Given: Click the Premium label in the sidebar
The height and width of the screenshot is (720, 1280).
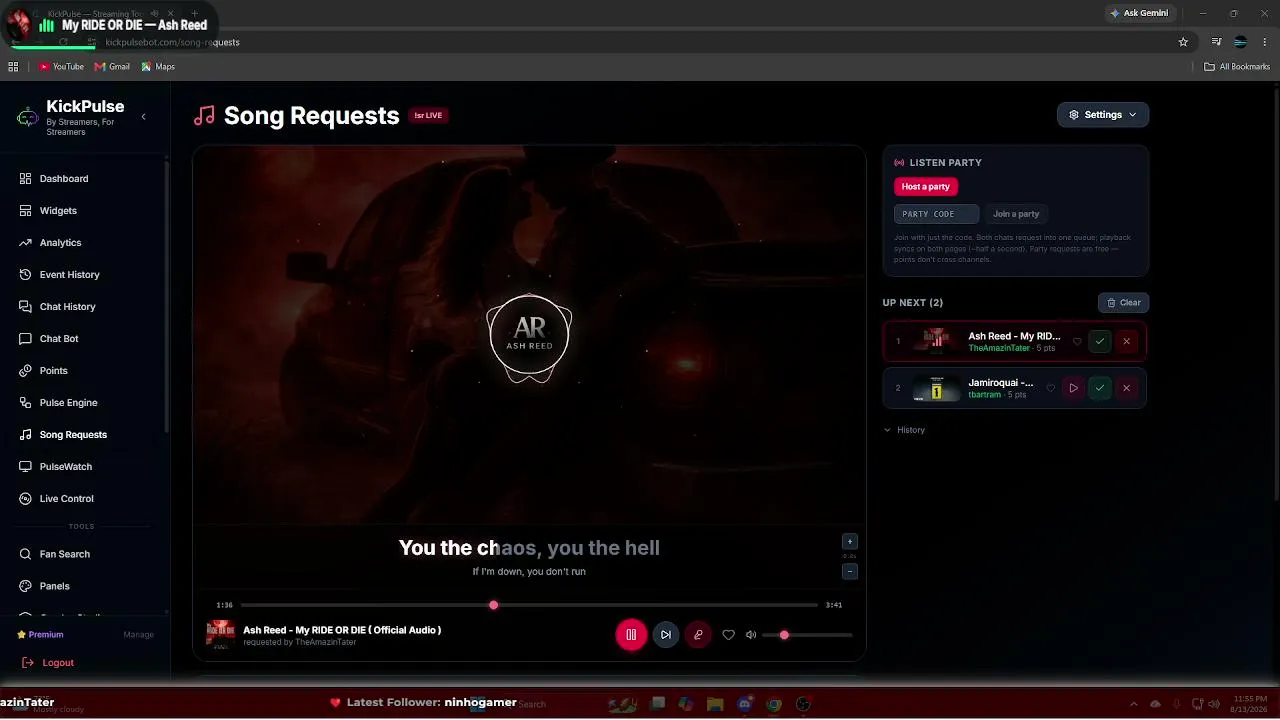Looking at the screenshot, I should pyautogui.click(x=40, y=635).
